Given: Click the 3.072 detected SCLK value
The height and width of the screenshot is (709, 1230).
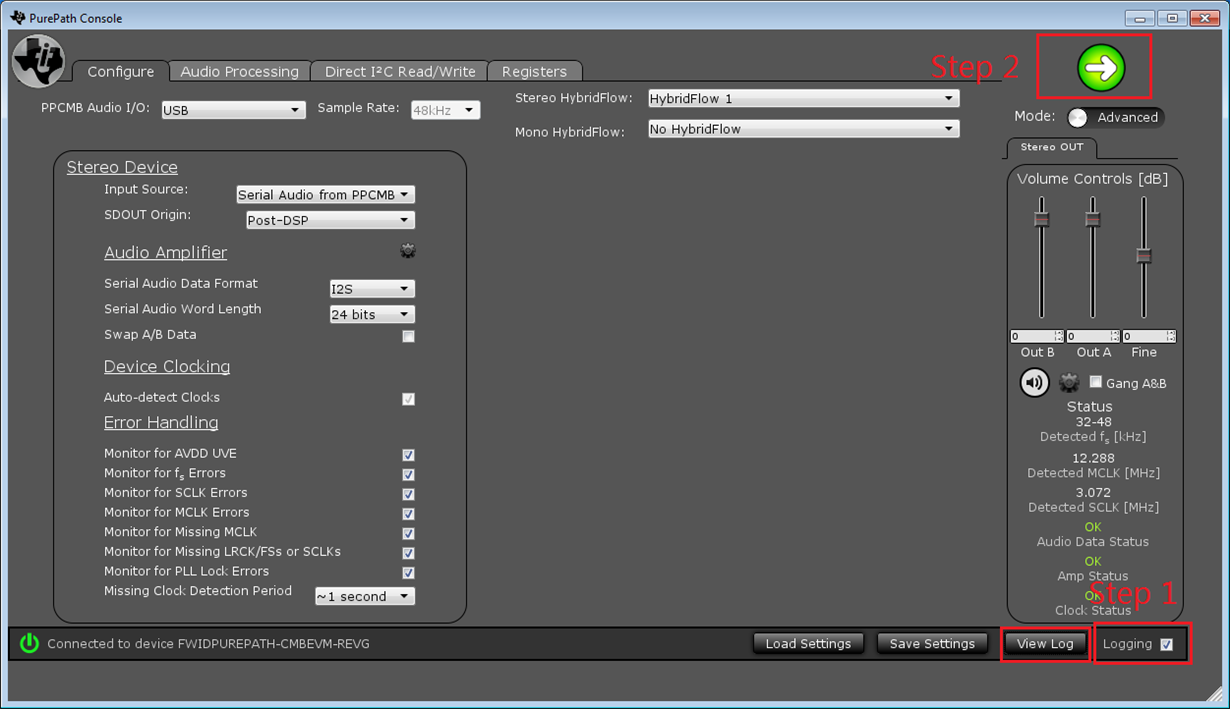Looking at the screenshot, I should pos(1093,492).
